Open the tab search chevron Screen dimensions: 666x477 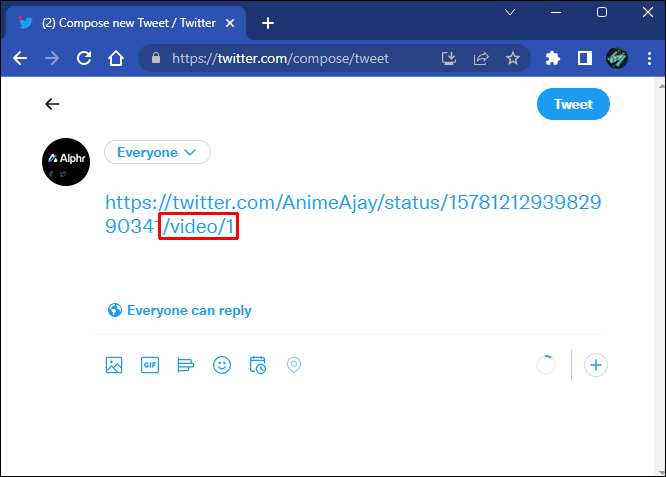click(510, 12)
